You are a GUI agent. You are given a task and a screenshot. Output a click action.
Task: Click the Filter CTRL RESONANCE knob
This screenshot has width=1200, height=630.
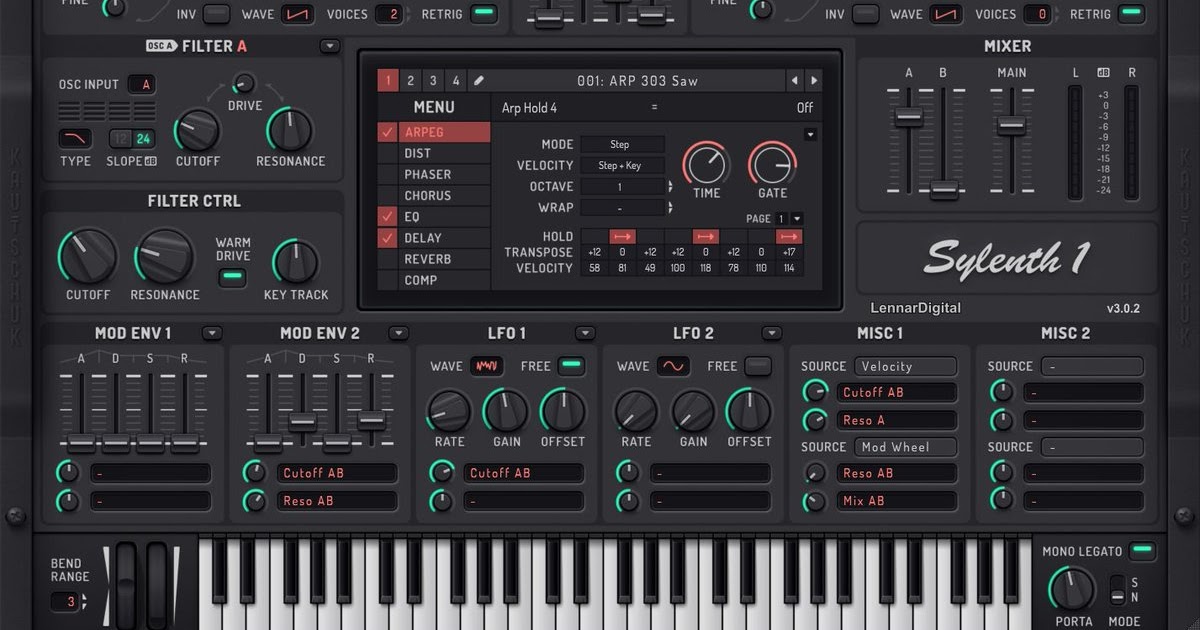click(x=164, y=257)
